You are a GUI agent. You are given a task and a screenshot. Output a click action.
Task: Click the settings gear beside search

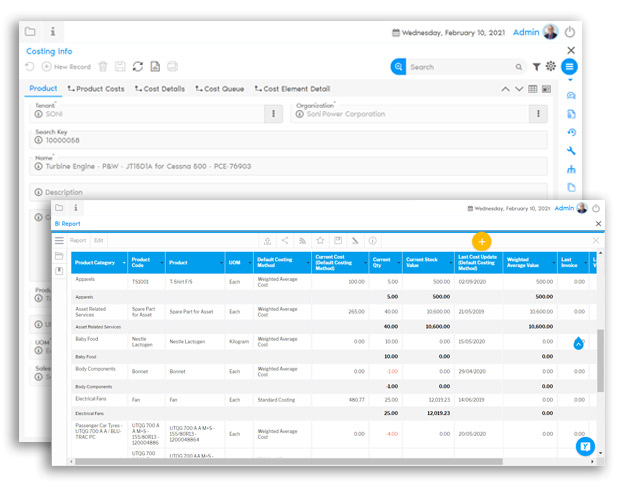point(550,67)
